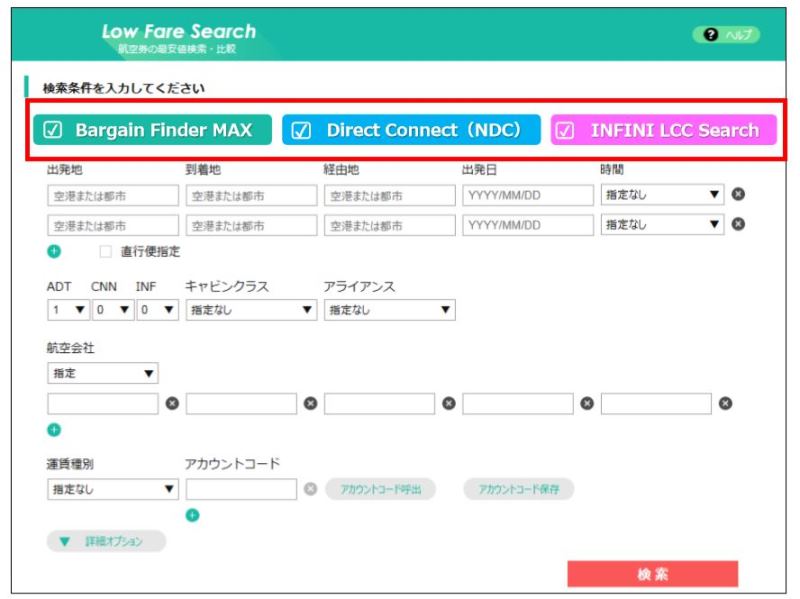Focus the fifth airline code field
The height and width of the screenshot is (599, 800).
(656, 404)
